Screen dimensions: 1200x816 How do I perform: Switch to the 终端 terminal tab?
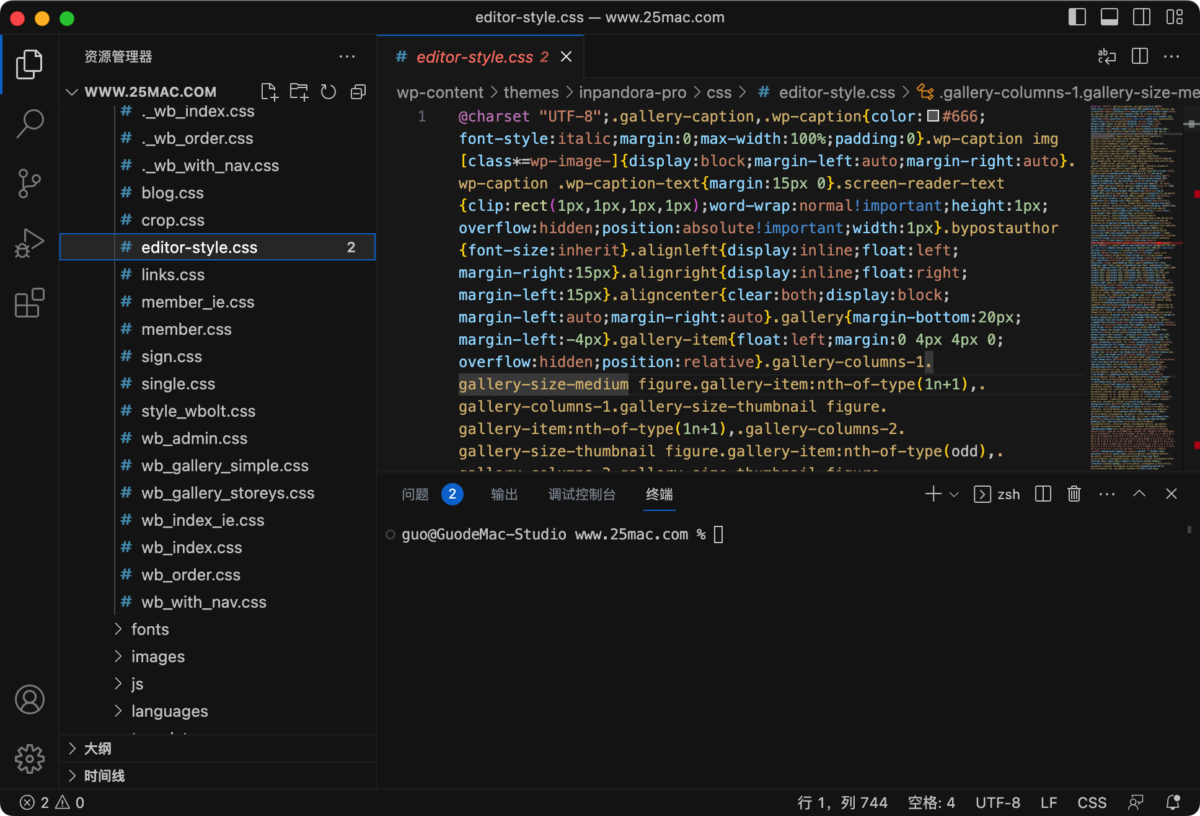pos(660,494)
